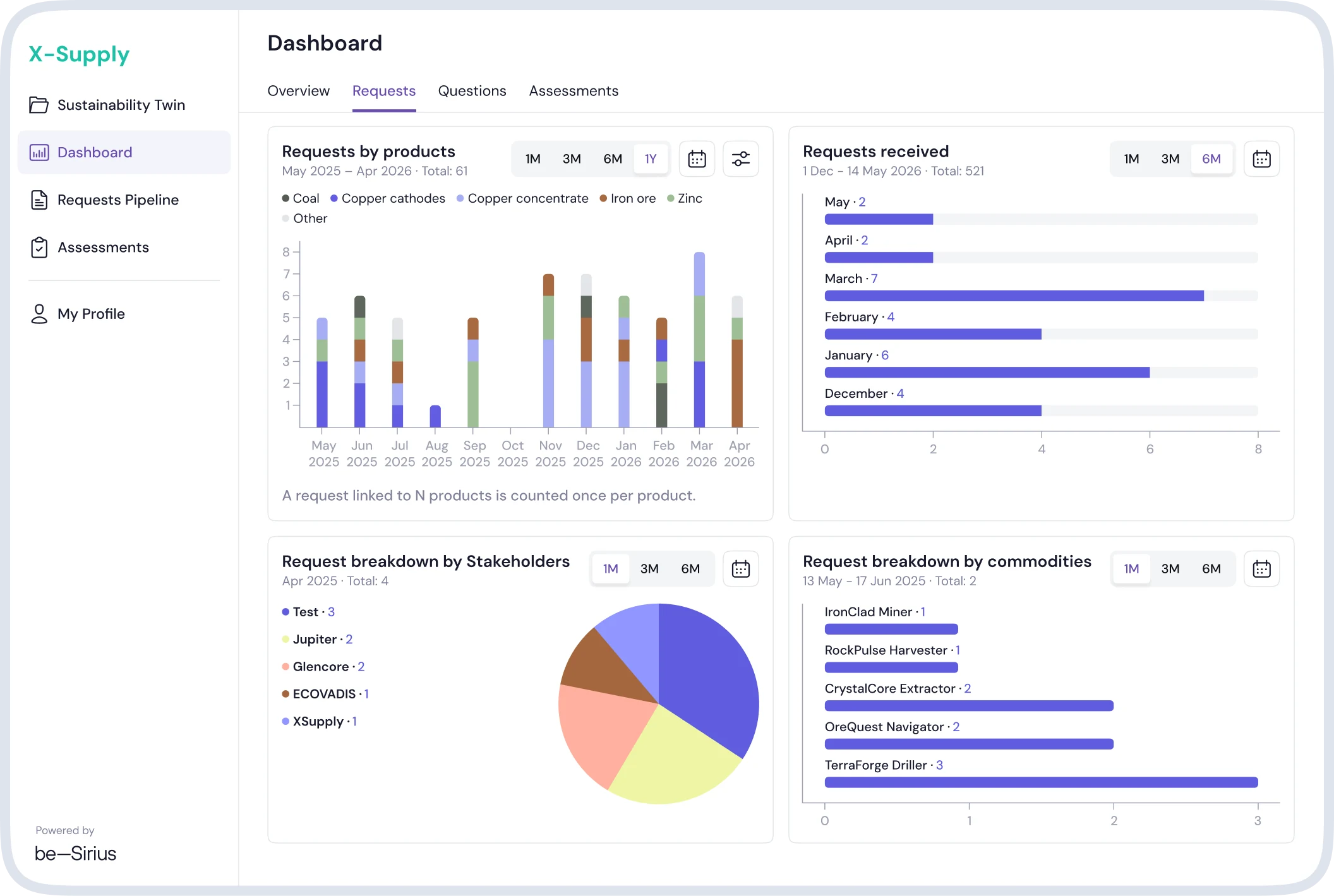This screenshot has height=896, width=1334.
Task: Open the Sustainability Twin folder icon
Action: tap(39, 105)
